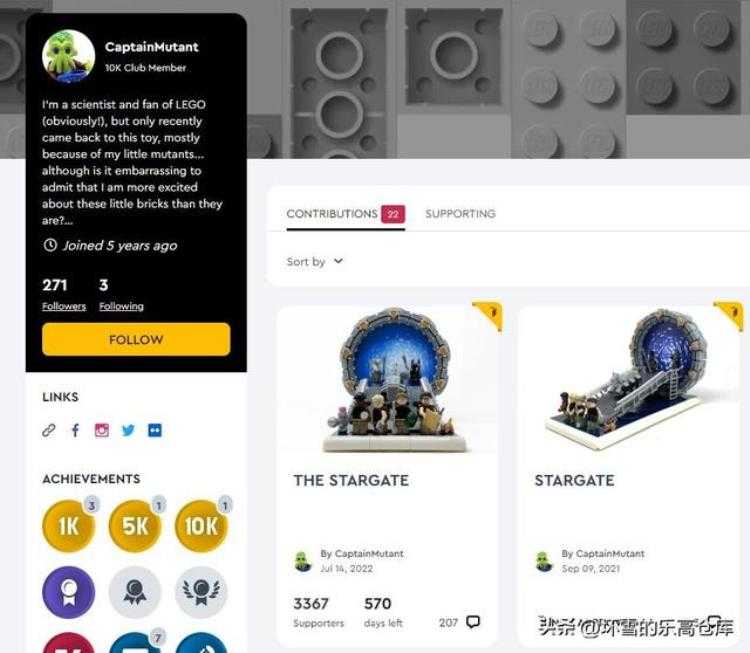The image size is (750, 653).
Task: Click the 5K achievement badge
Action: coord(135,526)
